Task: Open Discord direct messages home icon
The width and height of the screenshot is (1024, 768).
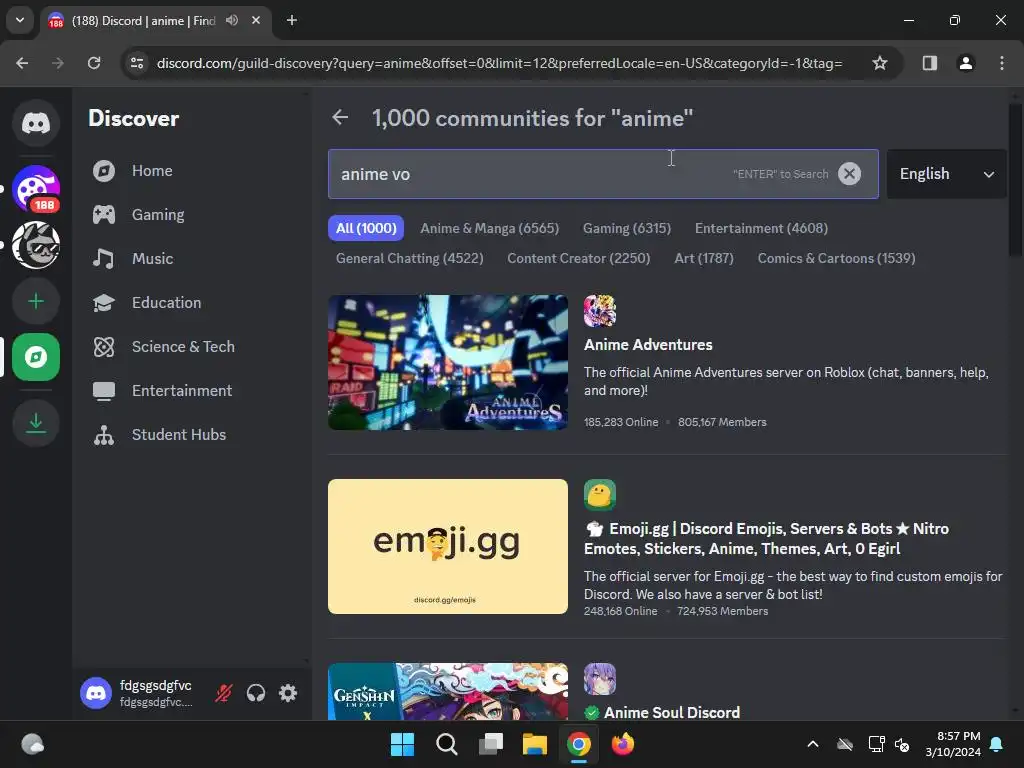Action: 36,123
